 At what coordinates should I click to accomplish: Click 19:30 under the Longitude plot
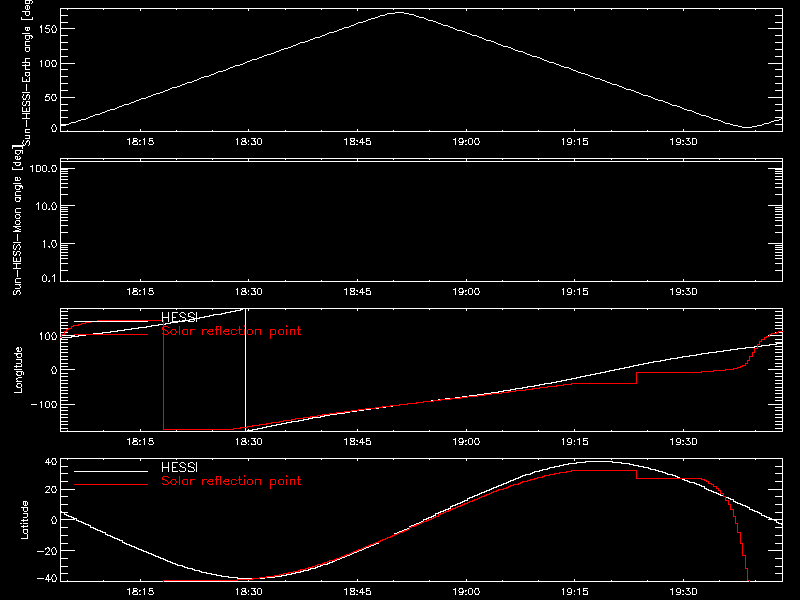point(684,442)
